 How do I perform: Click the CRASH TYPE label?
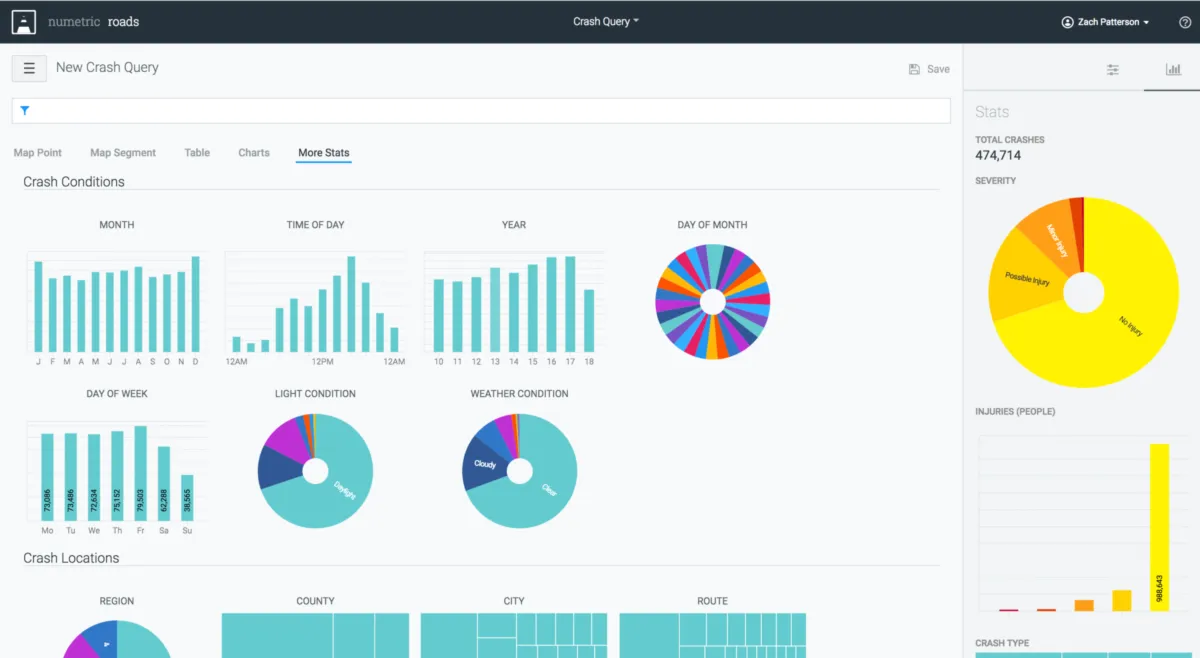click(x=1002, y=643)
